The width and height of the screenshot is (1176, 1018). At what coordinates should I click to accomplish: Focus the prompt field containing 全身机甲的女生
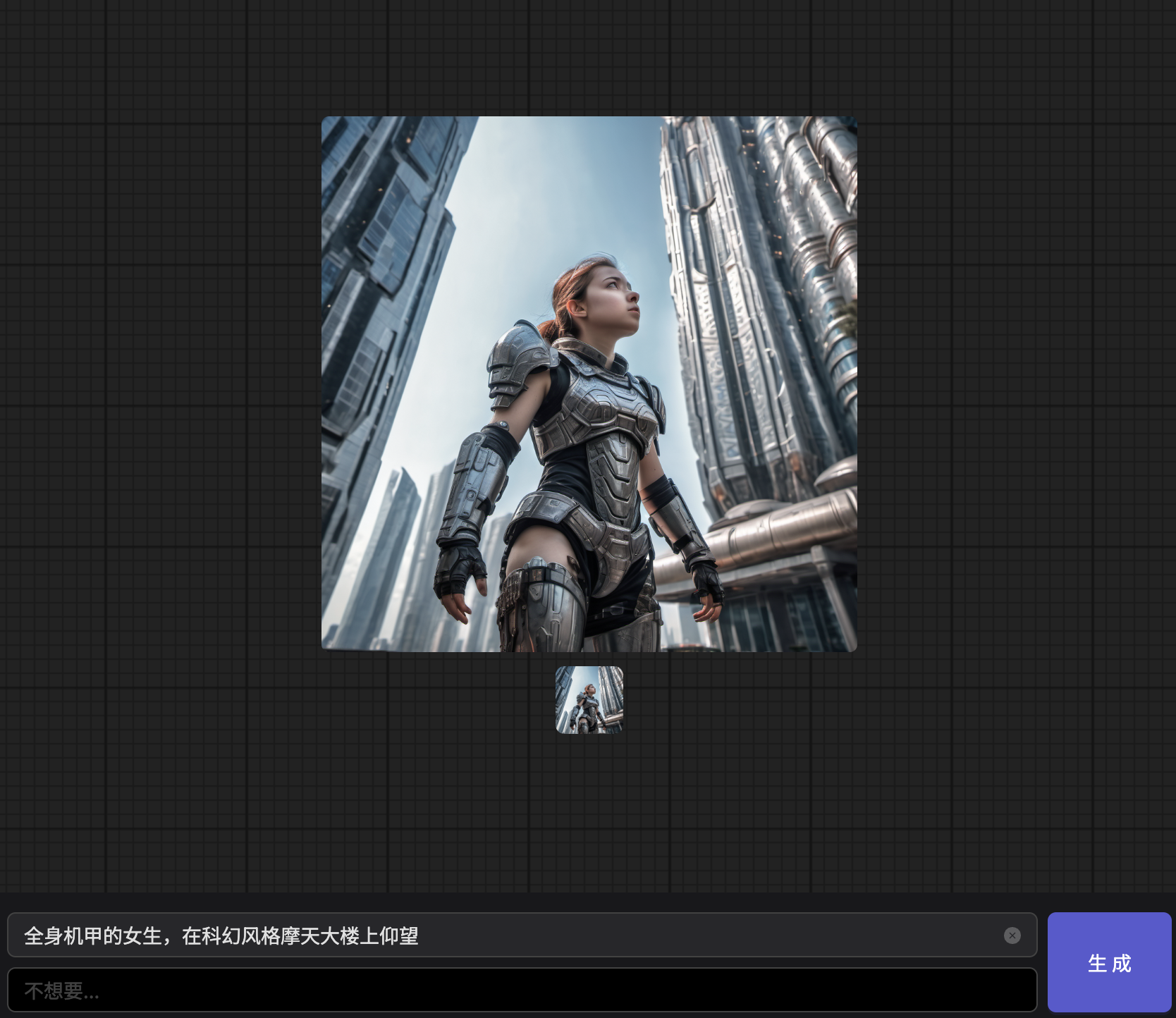pyautogui.click(x=522, y=935)
